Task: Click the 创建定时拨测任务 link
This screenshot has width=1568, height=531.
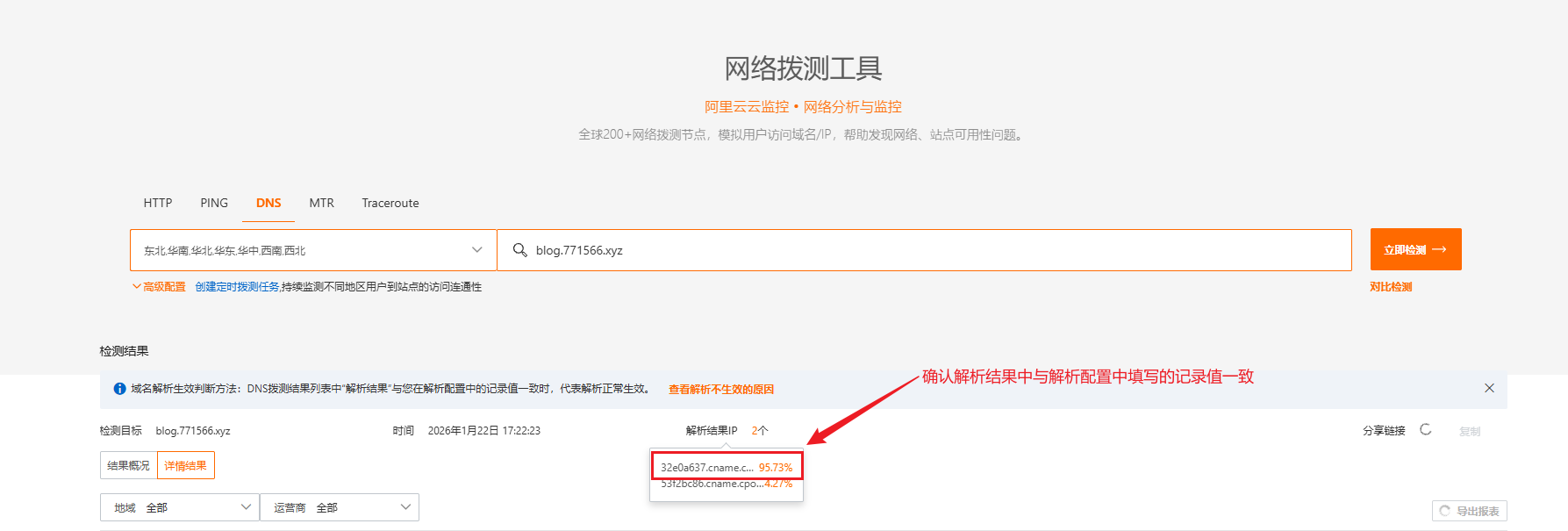Action: tap(237, 287)
